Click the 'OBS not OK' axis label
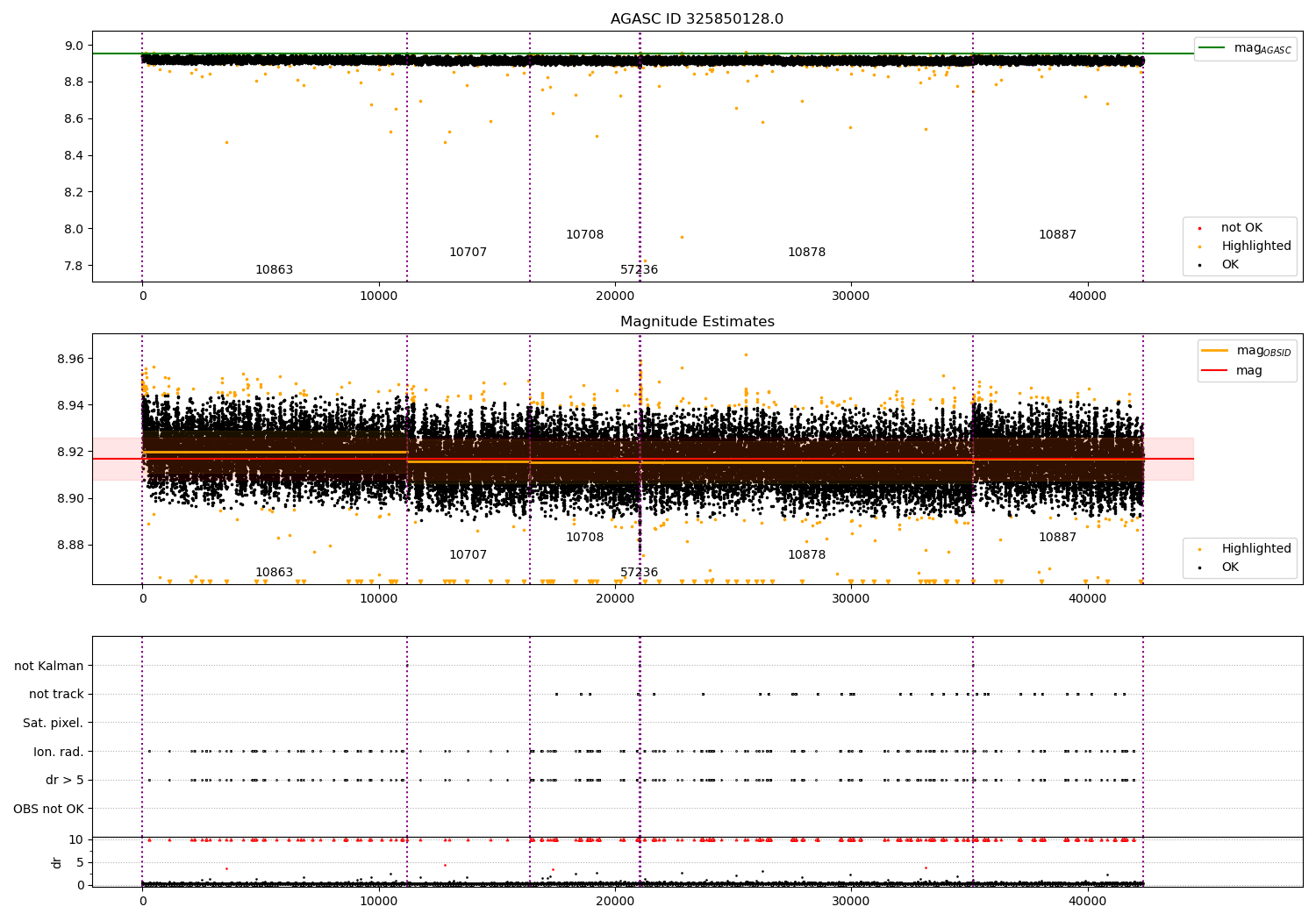This screenshot has width=1316, height=921. [x=48, y=810]
